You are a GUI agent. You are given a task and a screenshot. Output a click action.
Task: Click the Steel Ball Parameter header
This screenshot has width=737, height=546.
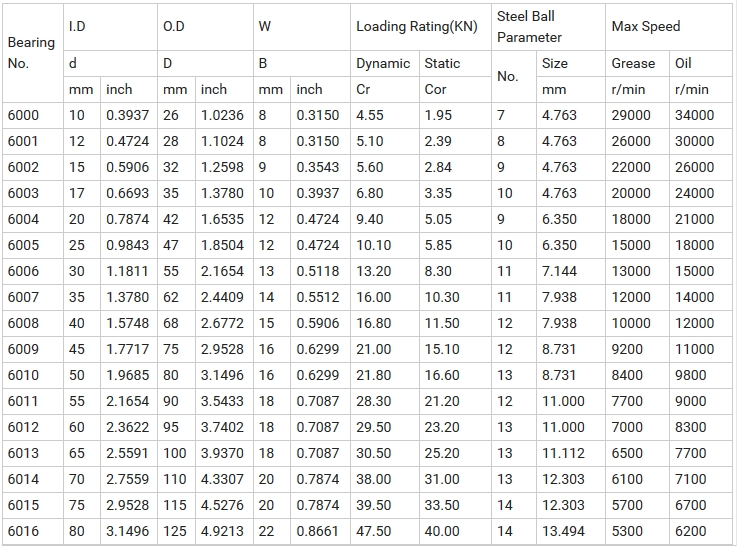(x=548, y=27)
